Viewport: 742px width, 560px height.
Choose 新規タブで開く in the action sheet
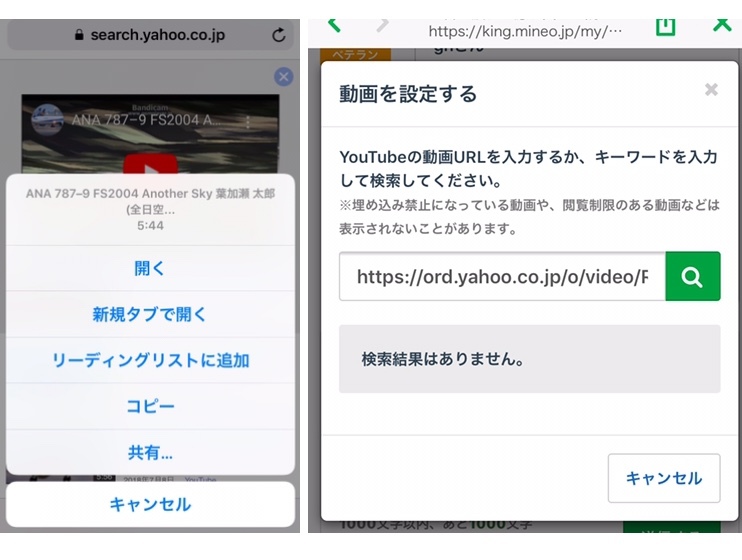[150, 314]
